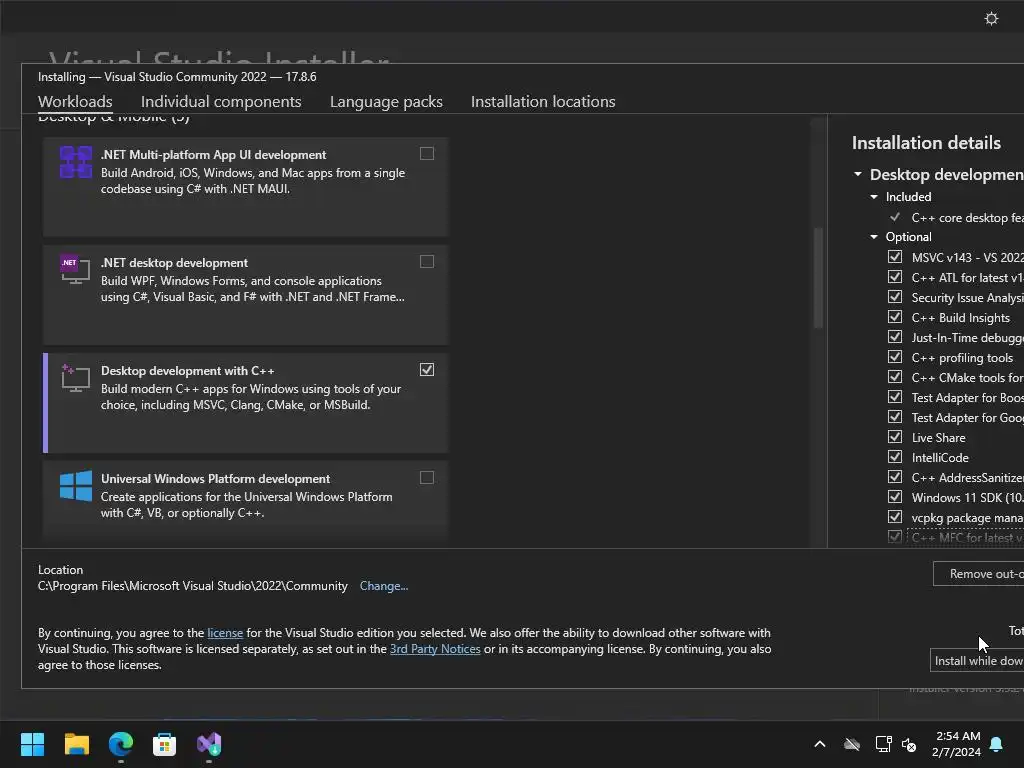Uncheck Windows 11 SDK option
The image size is (1024, 768).
(x=895, y=497)
